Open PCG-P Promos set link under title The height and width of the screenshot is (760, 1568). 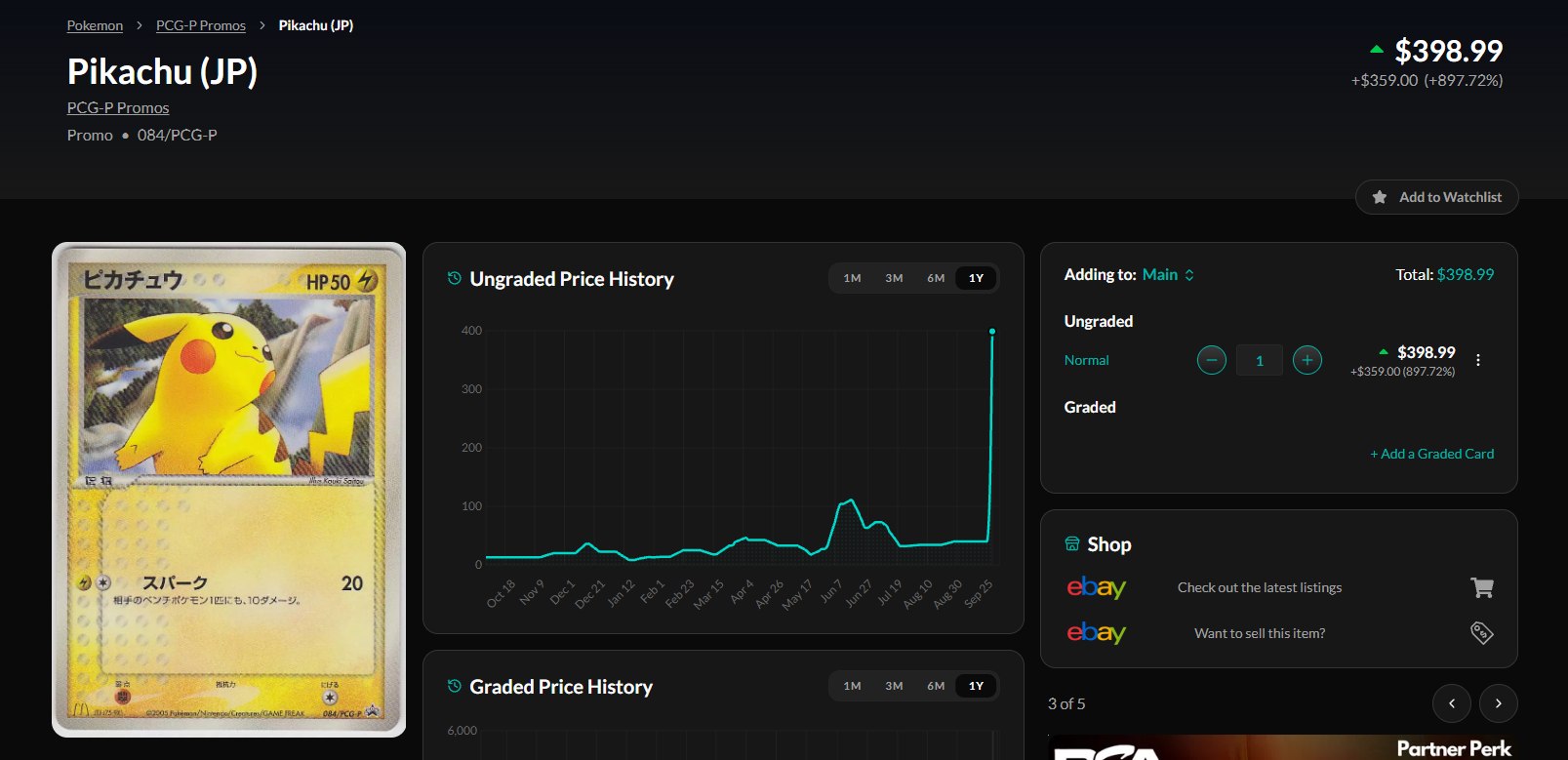118,107
